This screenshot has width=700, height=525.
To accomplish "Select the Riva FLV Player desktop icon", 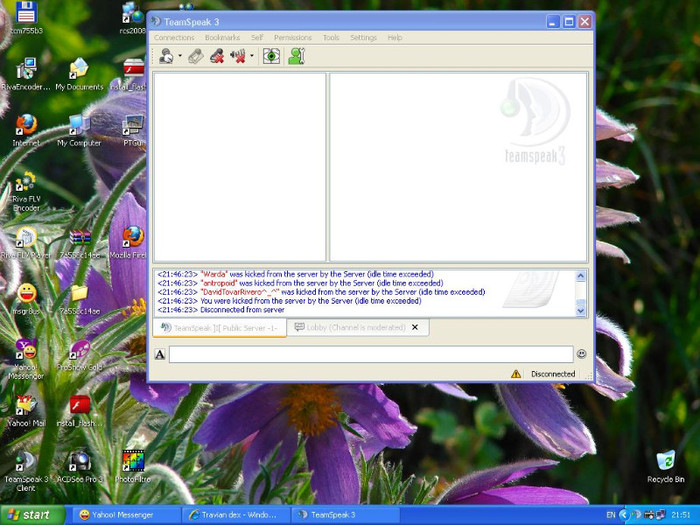I will point(26,242).
